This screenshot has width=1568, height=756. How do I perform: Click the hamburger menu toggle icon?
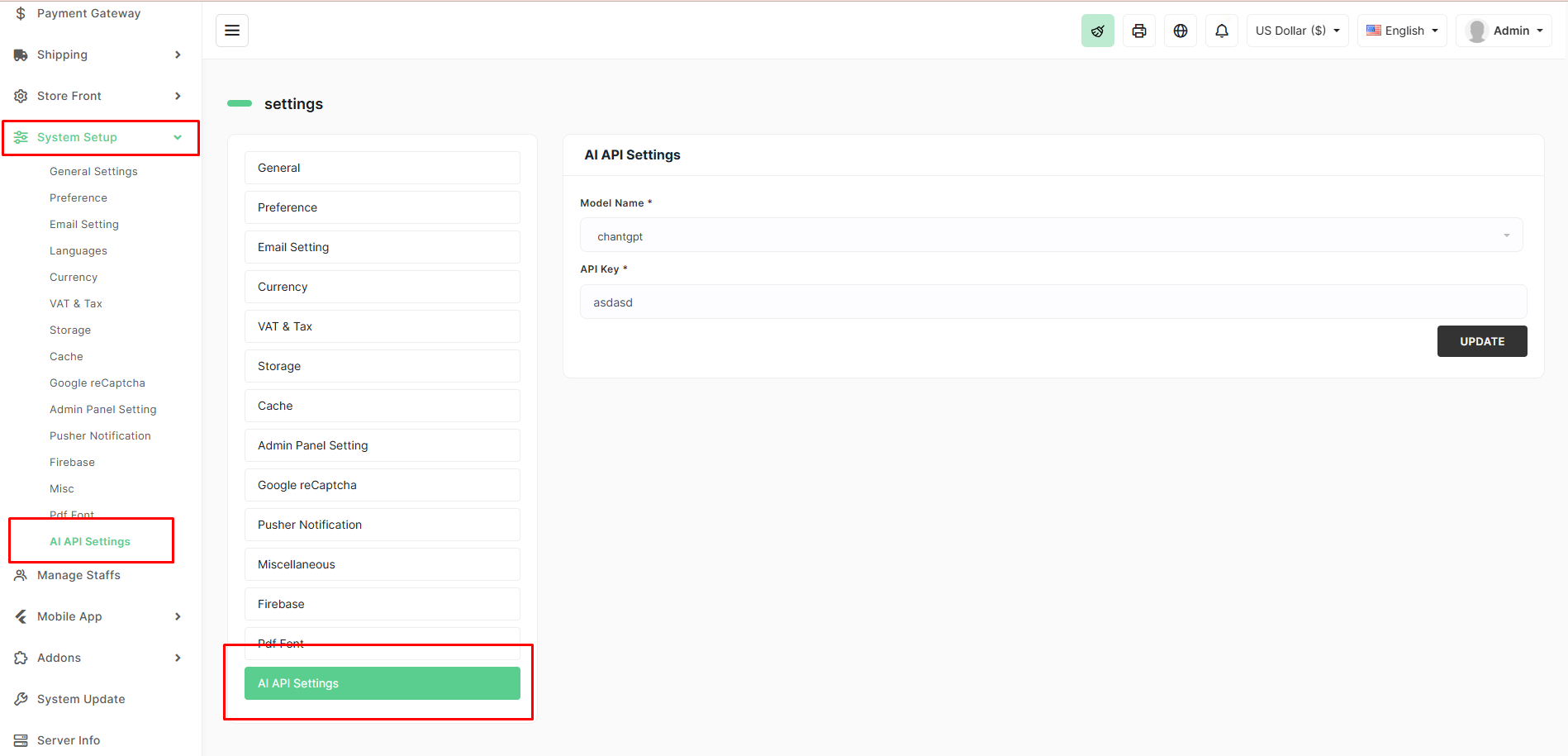[x=232, y=31]
